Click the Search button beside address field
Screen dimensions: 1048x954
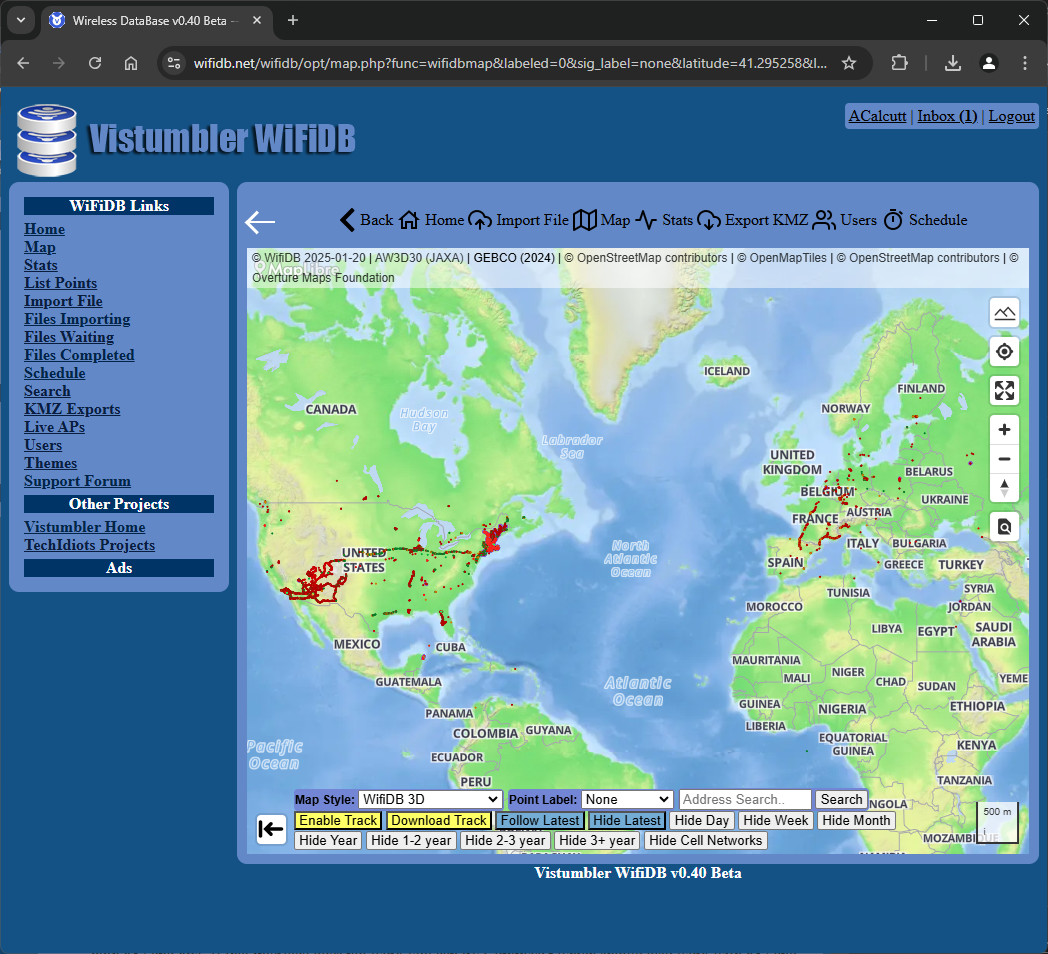pyautogui.click(x=841, y=799)
